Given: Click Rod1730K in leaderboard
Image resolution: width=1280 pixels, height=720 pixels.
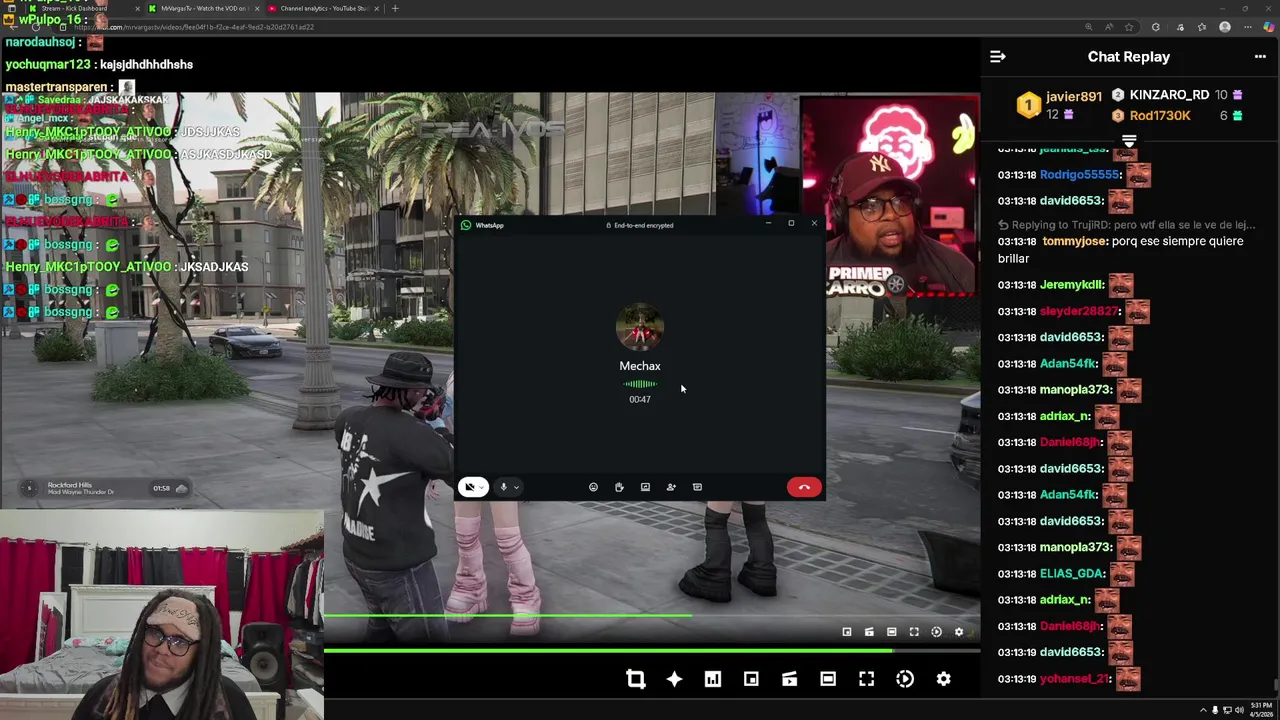Looking at the screenshot, I should point(1160,115).
